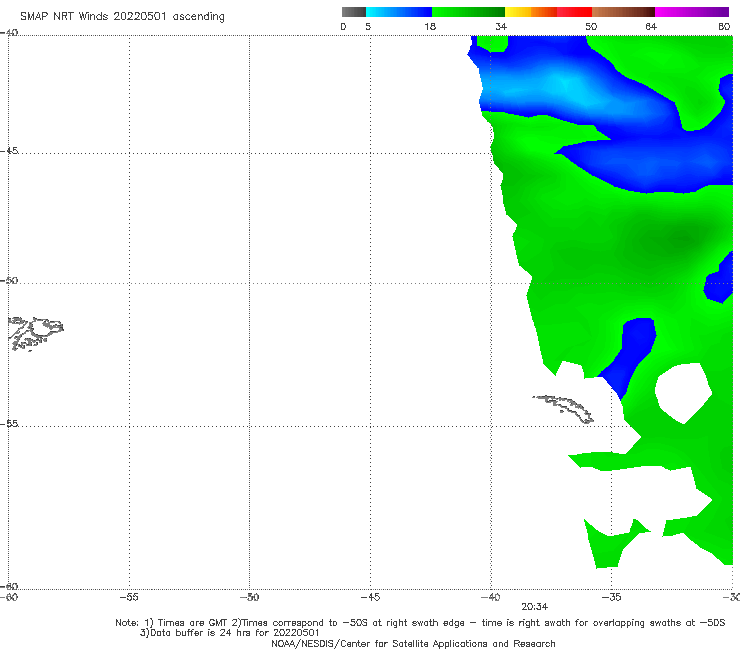Click the longitude label '-50' on the bottom axis
Image resolution: width=740 pixels, height=650 pixels.
(250, 597)
